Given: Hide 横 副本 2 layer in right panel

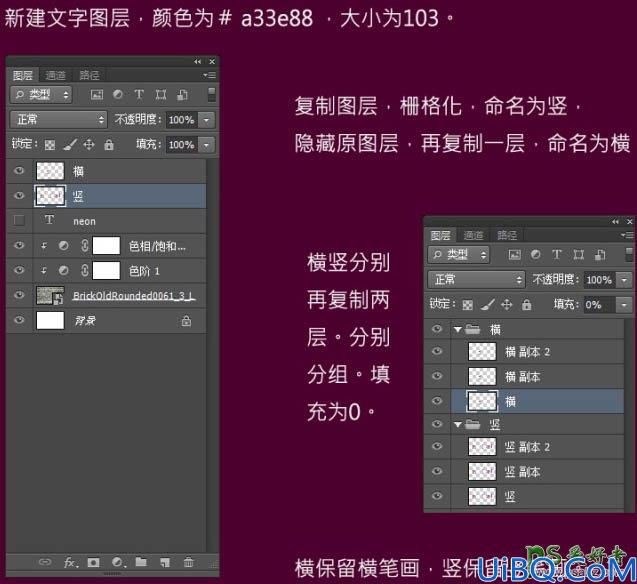Looking at the screenshot, I should pos(437,350).
